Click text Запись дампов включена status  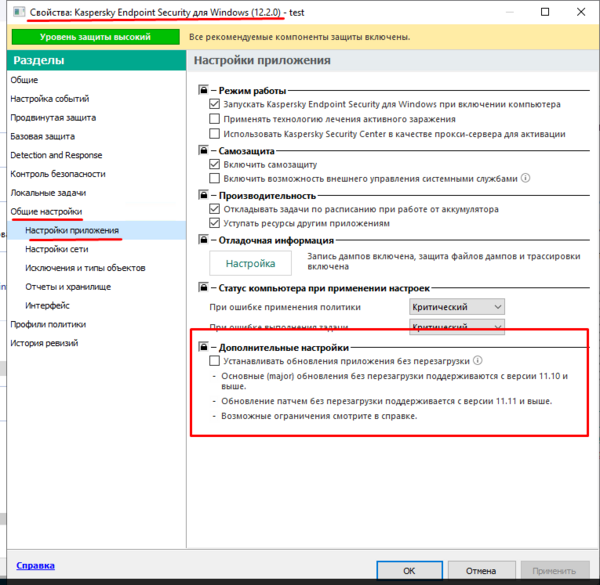444,261
